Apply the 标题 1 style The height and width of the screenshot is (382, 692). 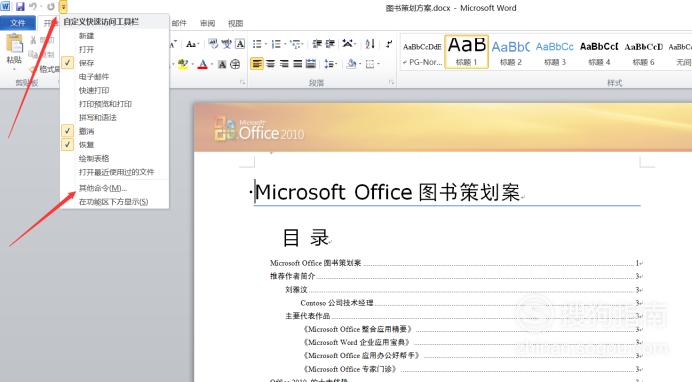(x=467, y=52)
